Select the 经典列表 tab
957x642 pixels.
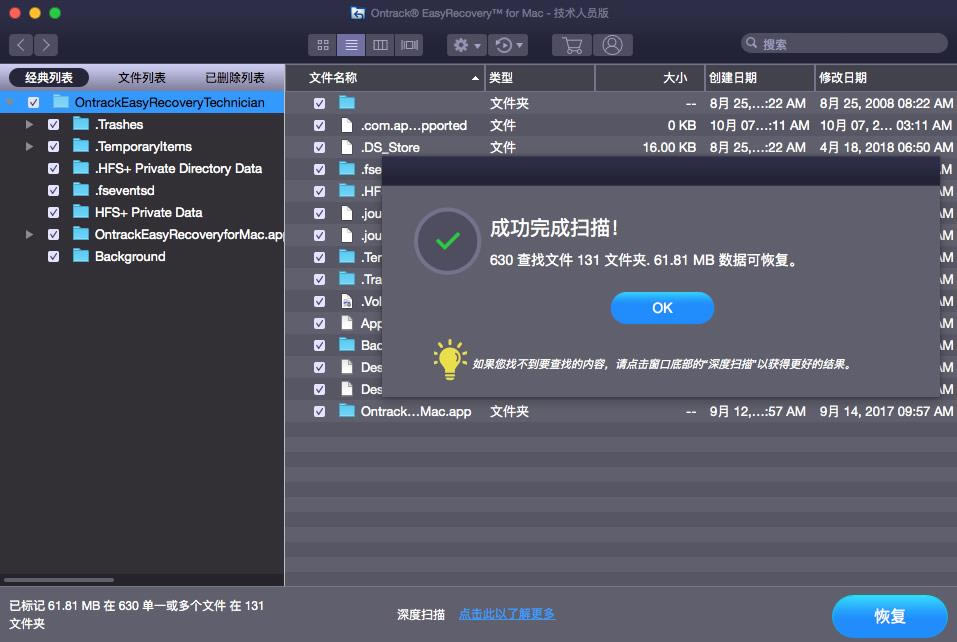[x=49, y=78]
